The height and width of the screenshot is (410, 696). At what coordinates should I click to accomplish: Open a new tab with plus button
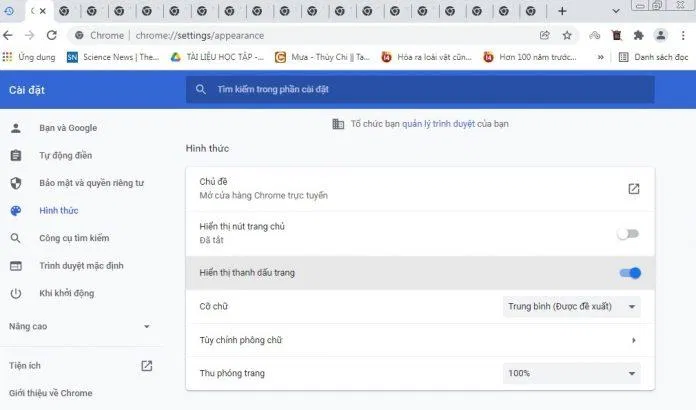click(562, 11)
